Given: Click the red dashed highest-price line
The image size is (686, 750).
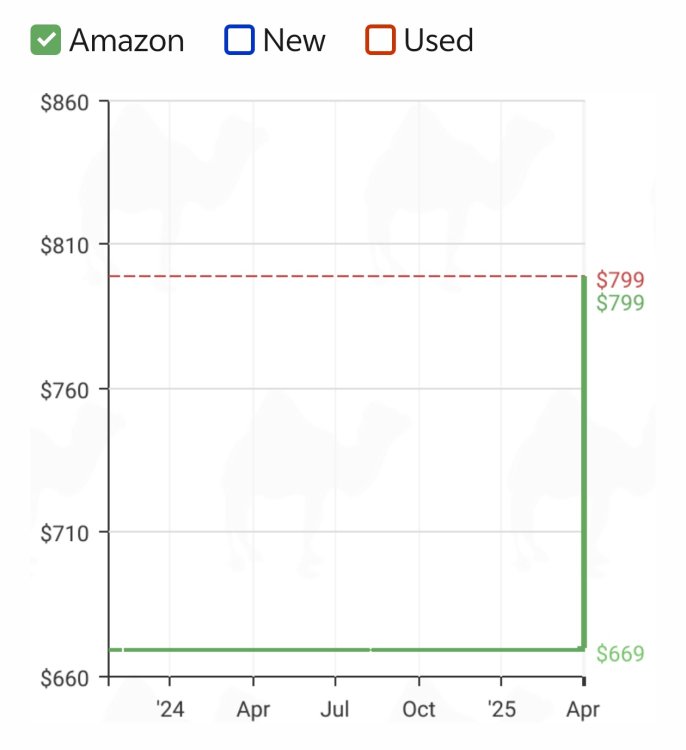Looking at the screenshot, I should pos(340,276).
